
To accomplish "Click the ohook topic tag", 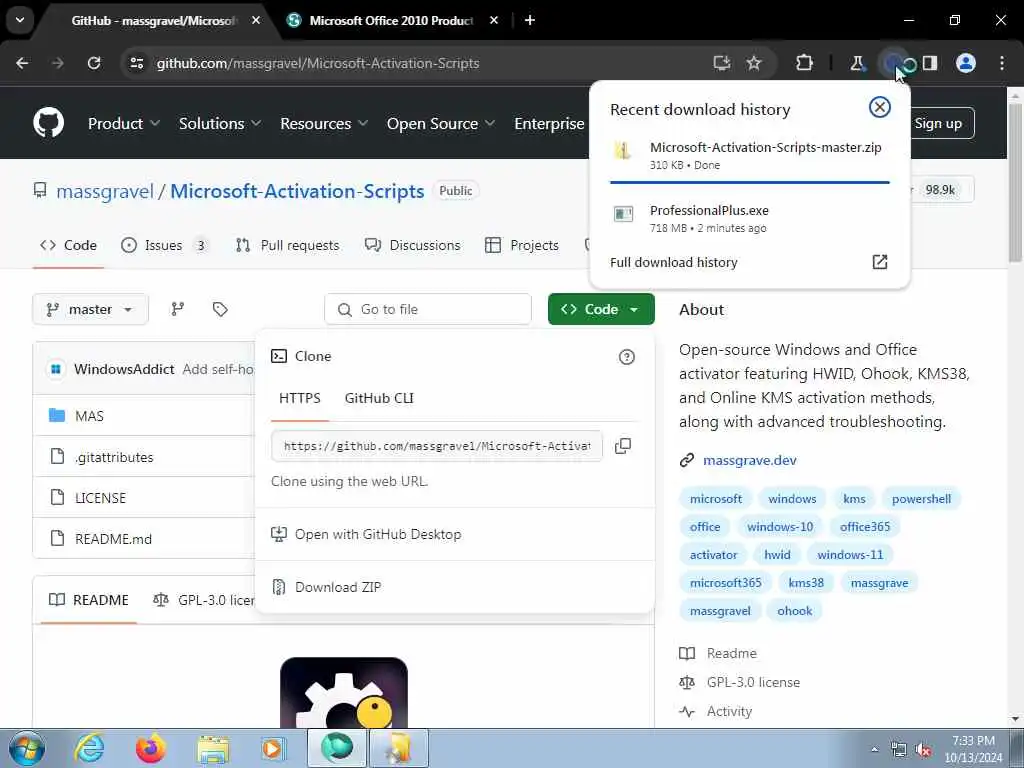I will tap(794, 611).
